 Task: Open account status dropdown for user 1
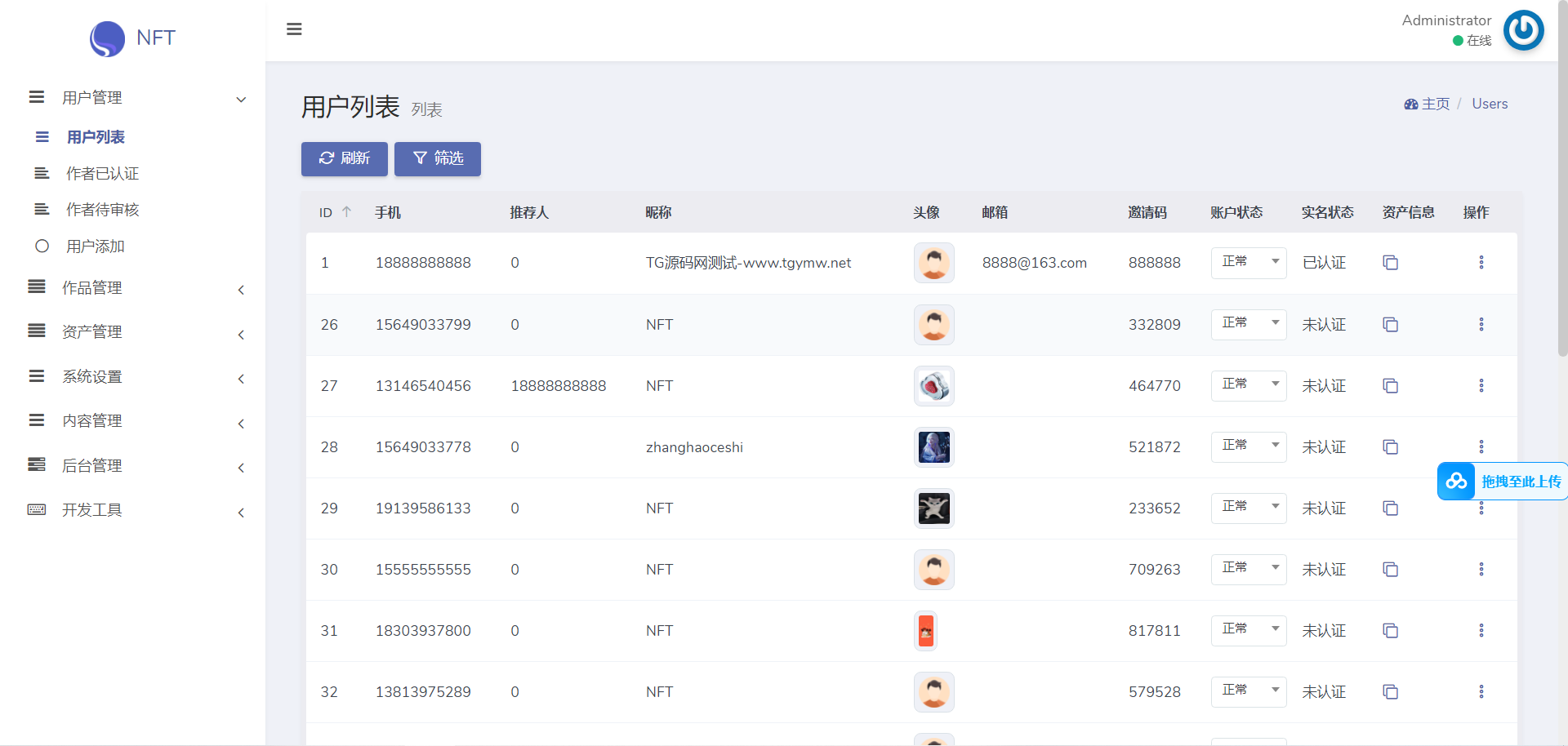click(1248, 263)
